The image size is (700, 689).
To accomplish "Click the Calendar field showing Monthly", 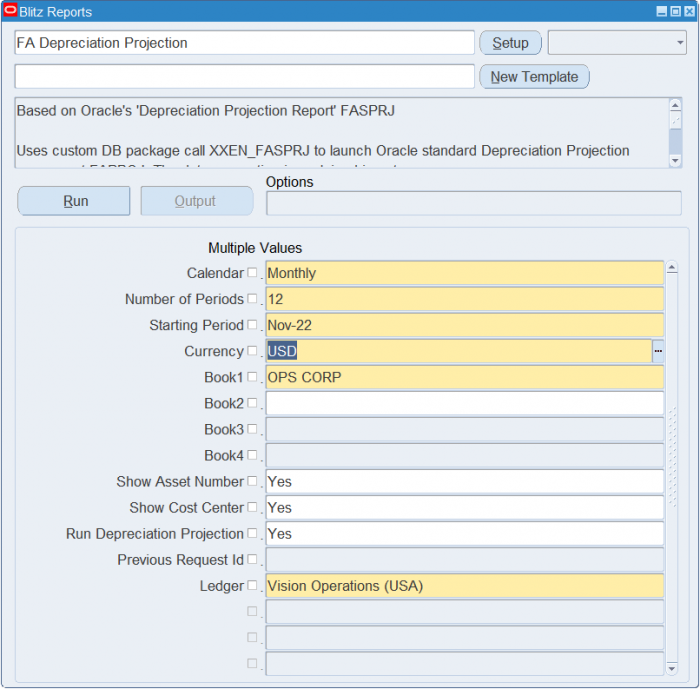I will [465, 273].
